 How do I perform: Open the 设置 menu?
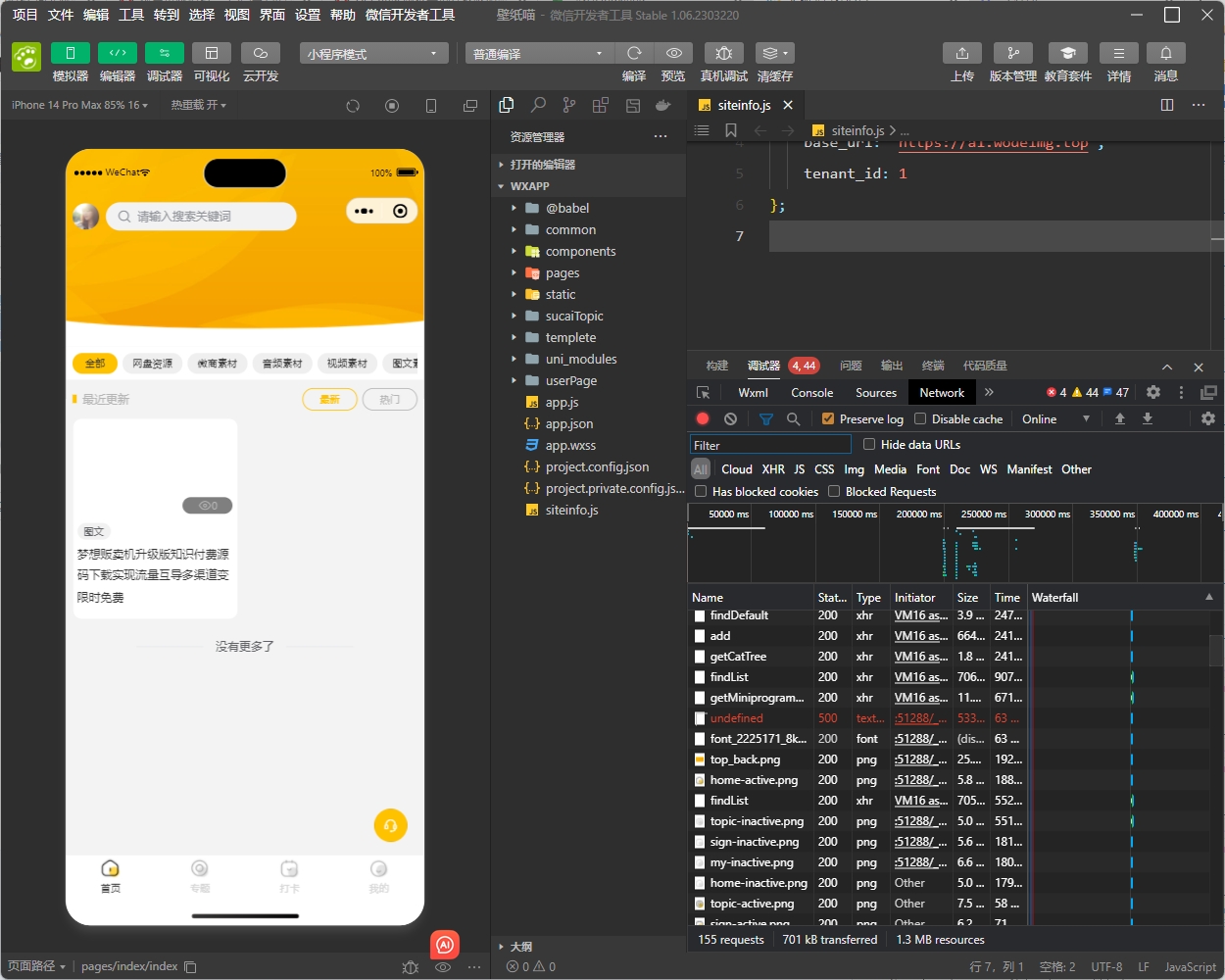coord(308,15)
